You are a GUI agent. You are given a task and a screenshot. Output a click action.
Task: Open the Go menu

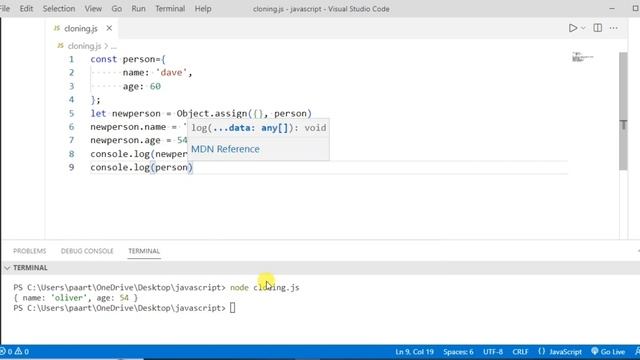(117, 9)
